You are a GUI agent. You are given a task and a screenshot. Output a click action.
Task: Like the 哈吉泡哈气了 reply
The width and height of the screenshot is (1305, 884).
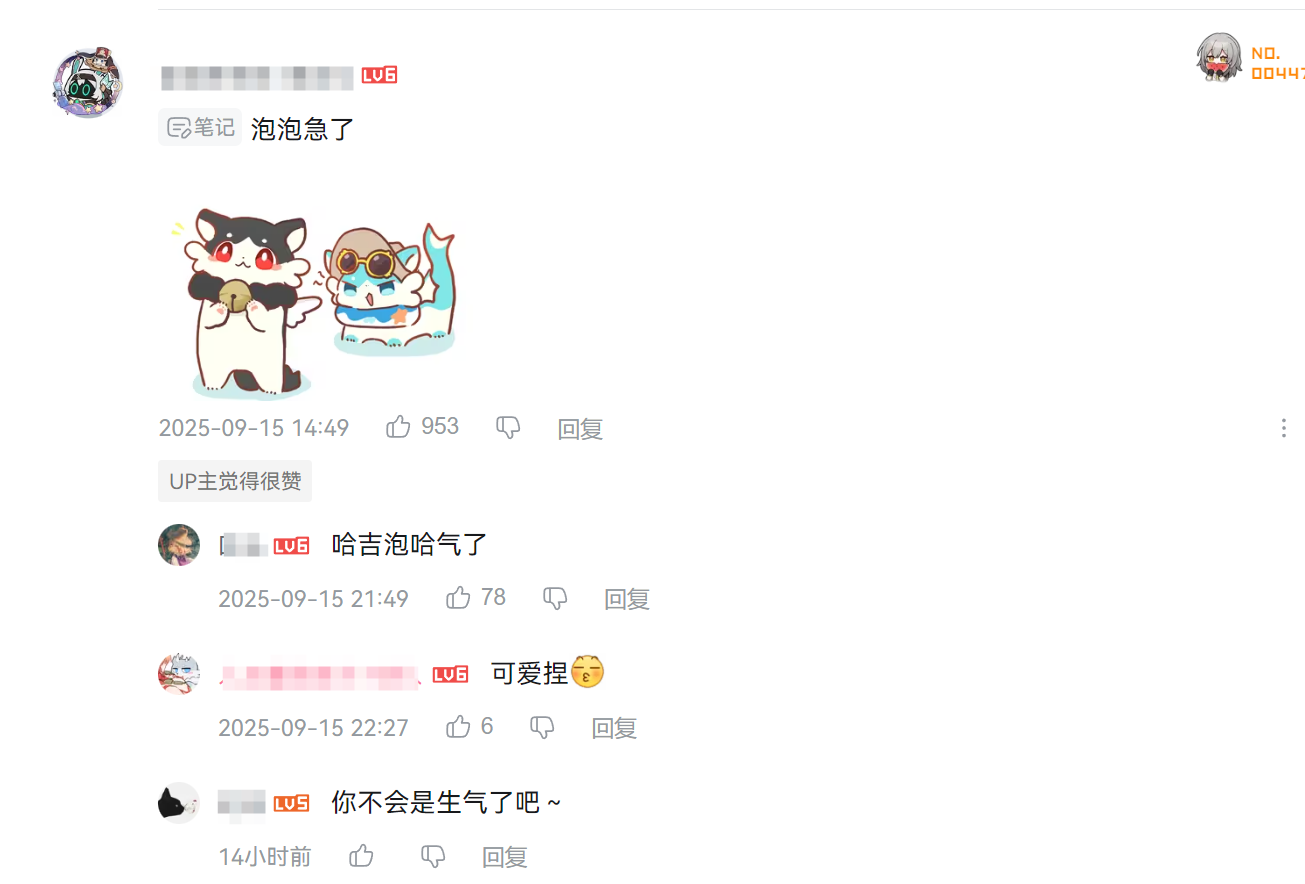[x=458, y=598]
